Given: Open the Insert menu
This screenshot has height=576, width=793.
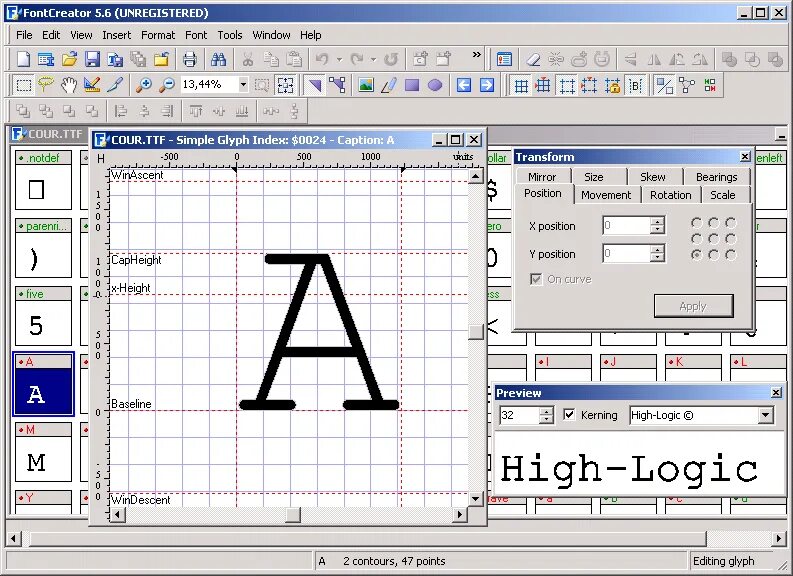Looking at the screenshot, I should pos(116,35).
